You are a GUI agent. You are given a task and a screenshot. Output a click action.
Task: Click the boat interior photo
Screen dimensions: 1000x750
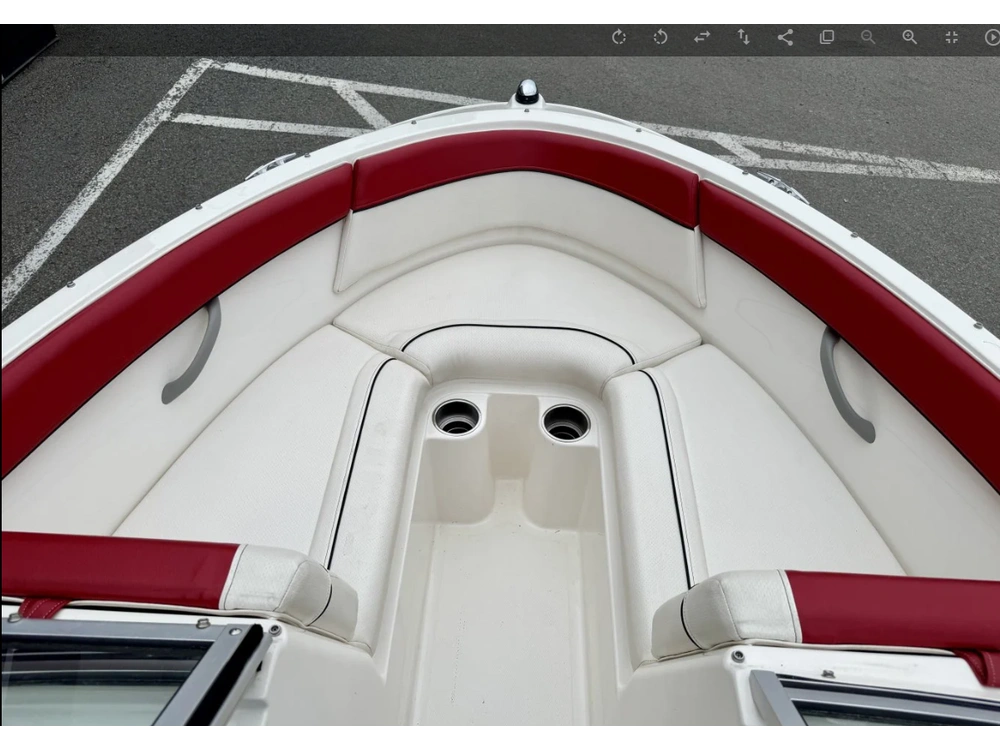500,420
